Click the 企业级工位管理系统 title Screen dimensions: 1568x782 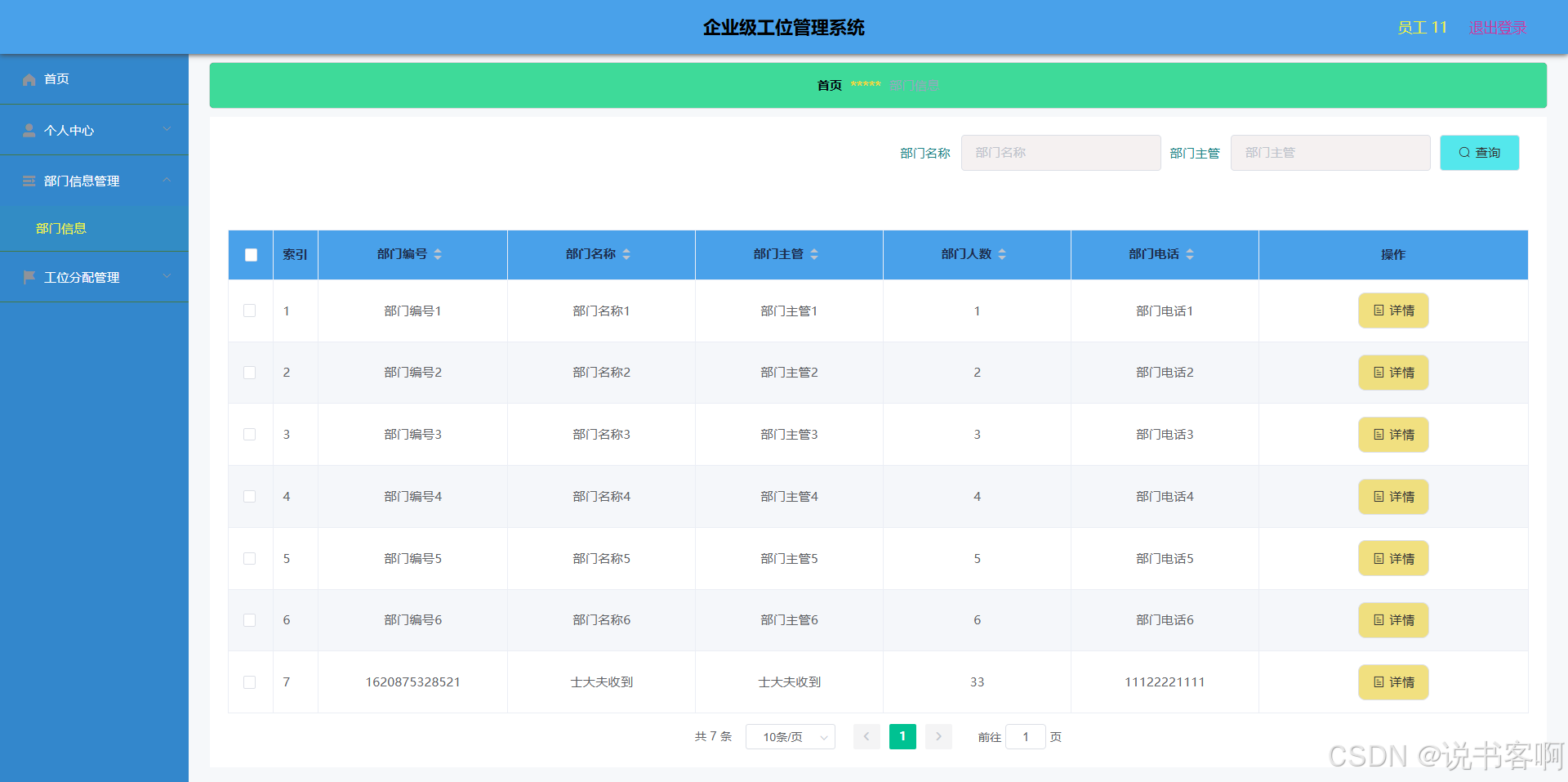[x=784, y=28]
